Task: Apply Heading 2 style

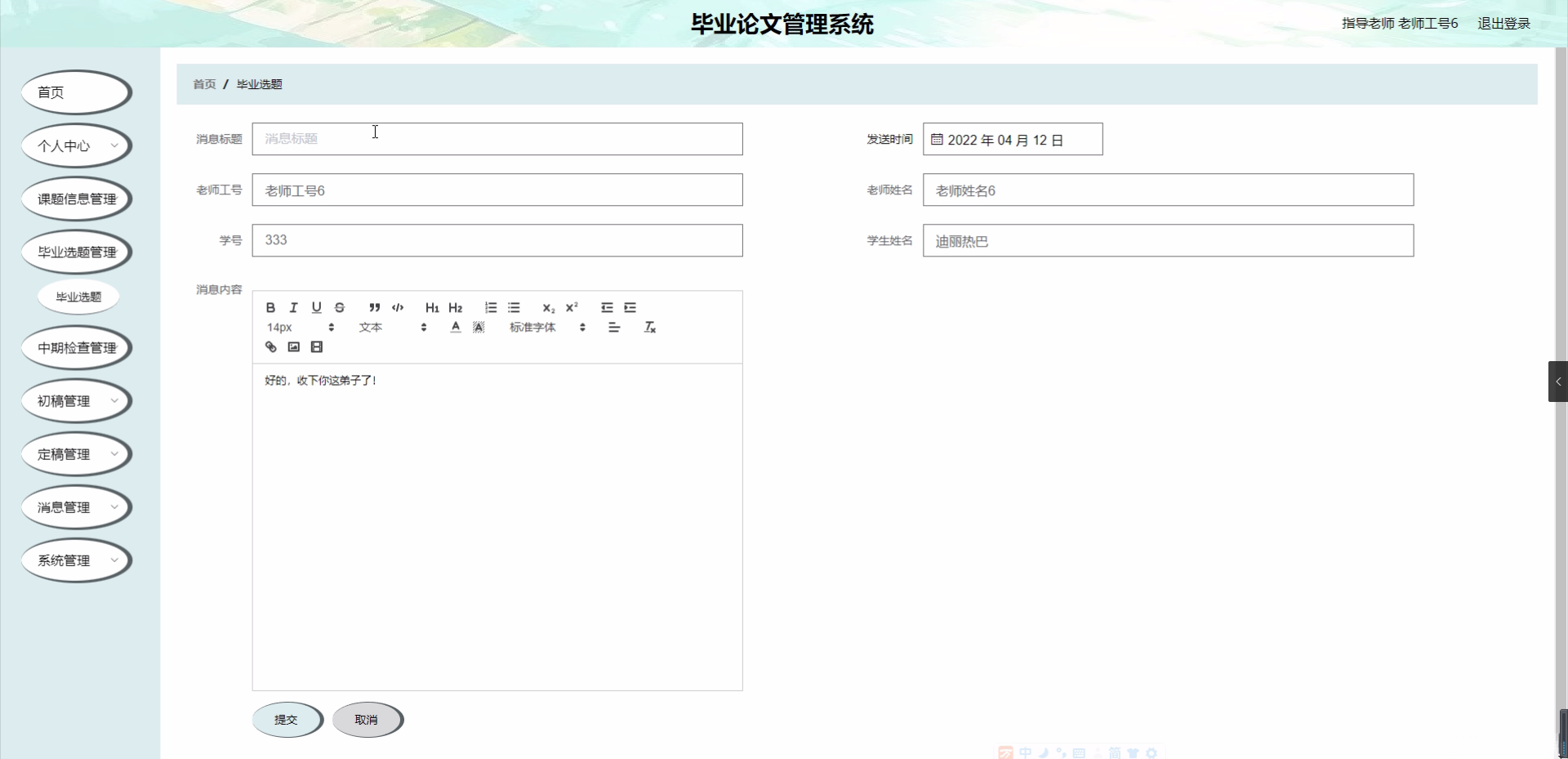Action: click(x=456, y=308)
